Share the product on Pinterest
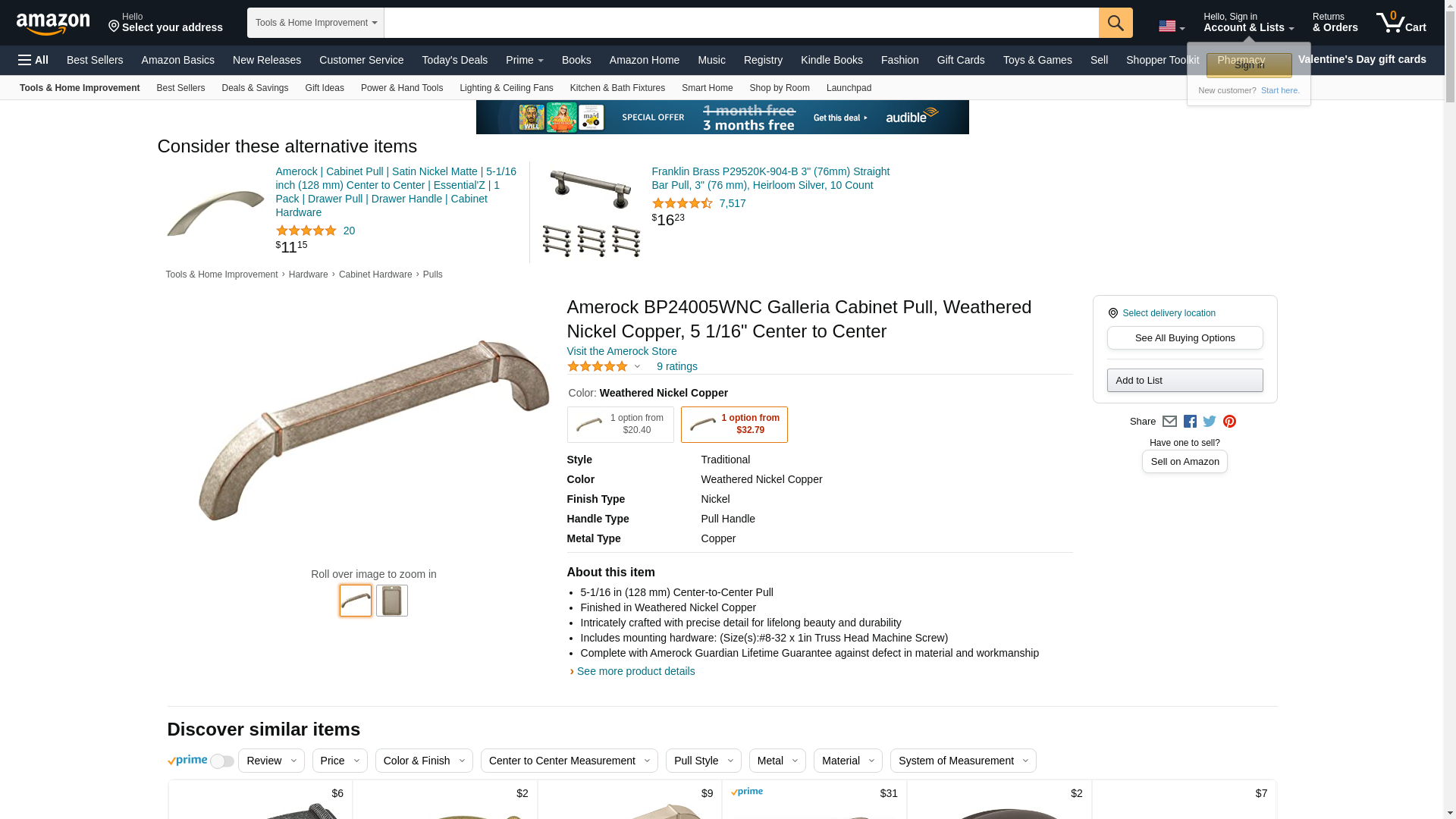Image resolution: width=1456 pixels, height=819 pixels. pyautogui.click(x=1229, y=422)
